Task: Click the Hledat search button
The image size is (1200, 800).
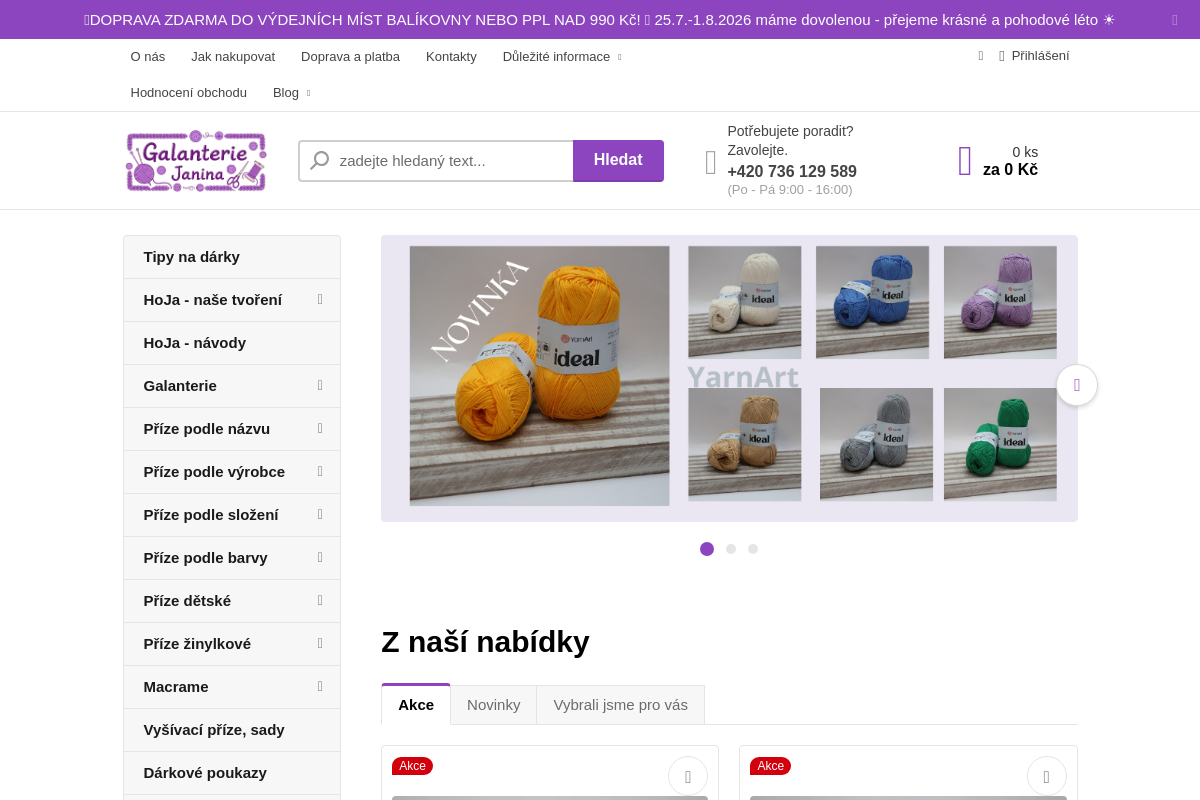Action: point(618,160)
